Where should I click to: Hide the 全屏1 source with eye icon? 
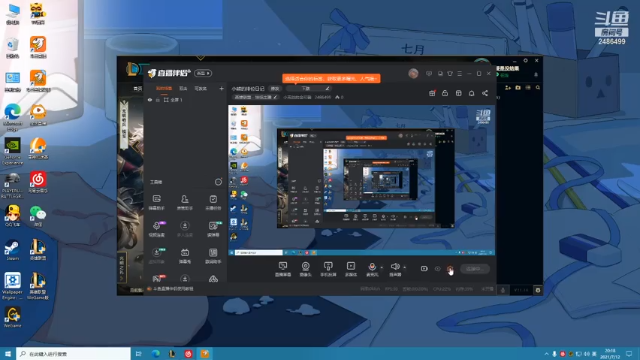tap(150, 100)
